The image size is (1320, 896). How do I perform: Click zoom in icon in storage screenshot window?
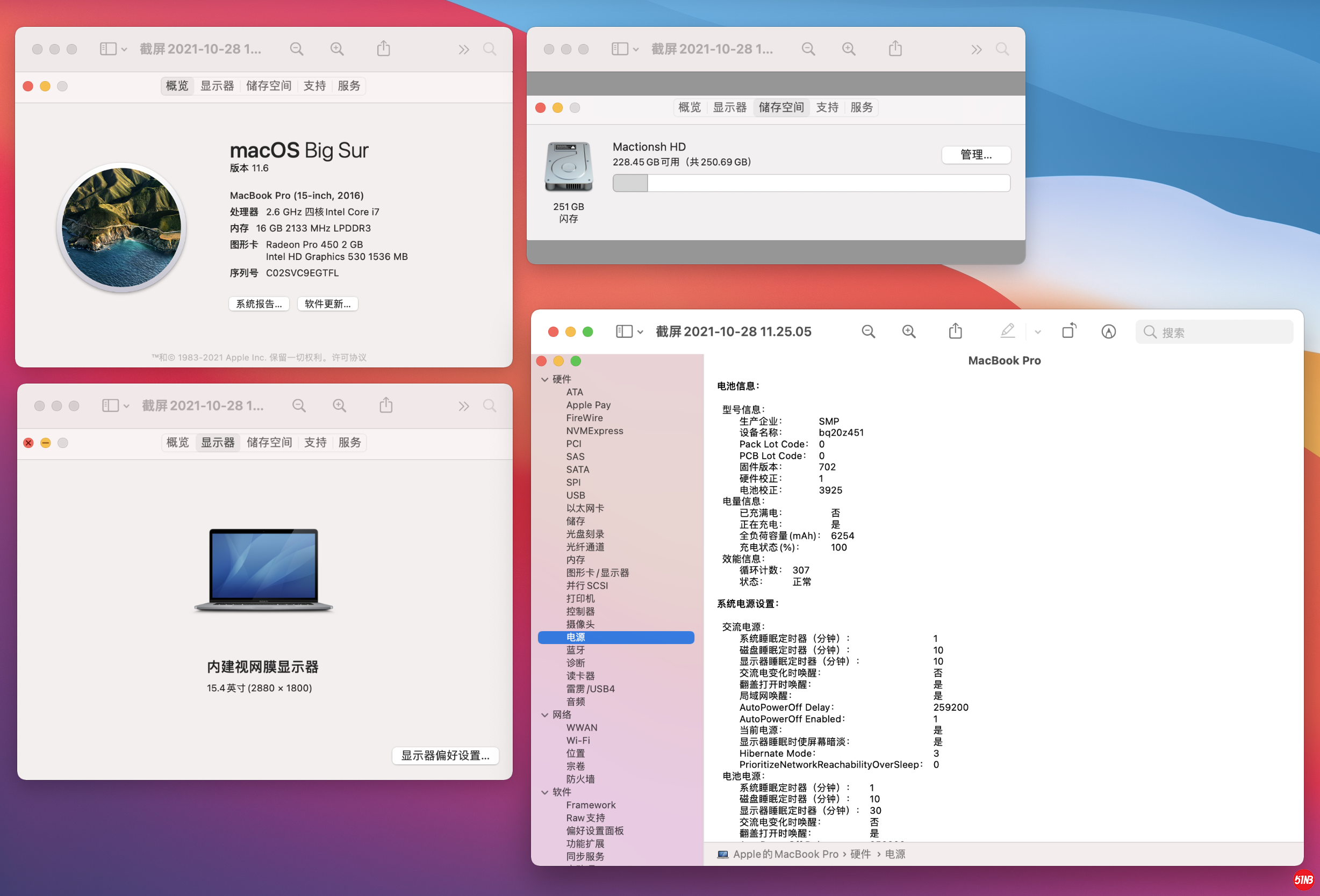848,49
